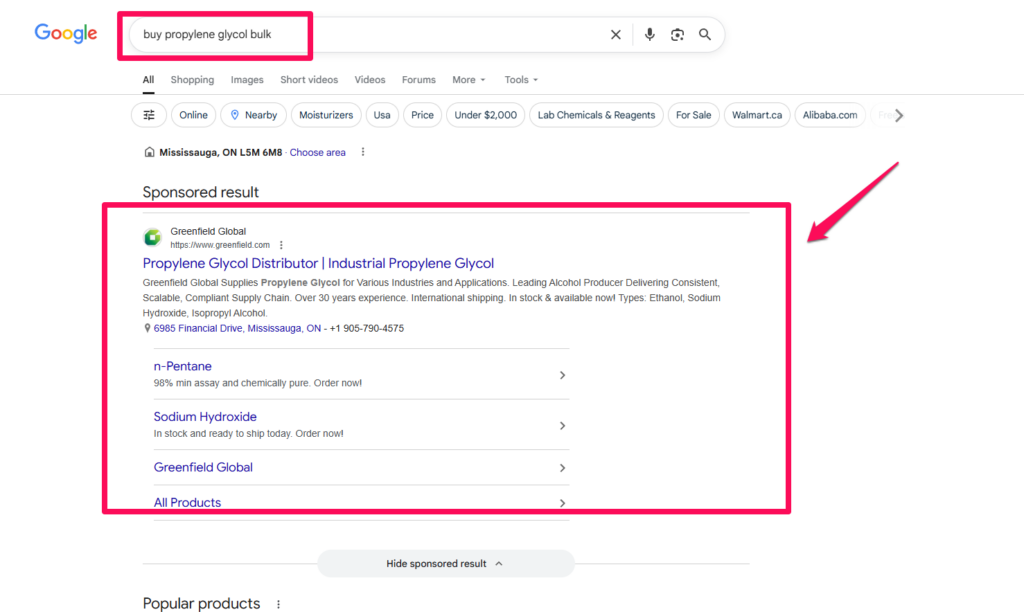Screen dimensions: 1024x612
Task: Open the All Products sitelink
Action: (187, 502)
